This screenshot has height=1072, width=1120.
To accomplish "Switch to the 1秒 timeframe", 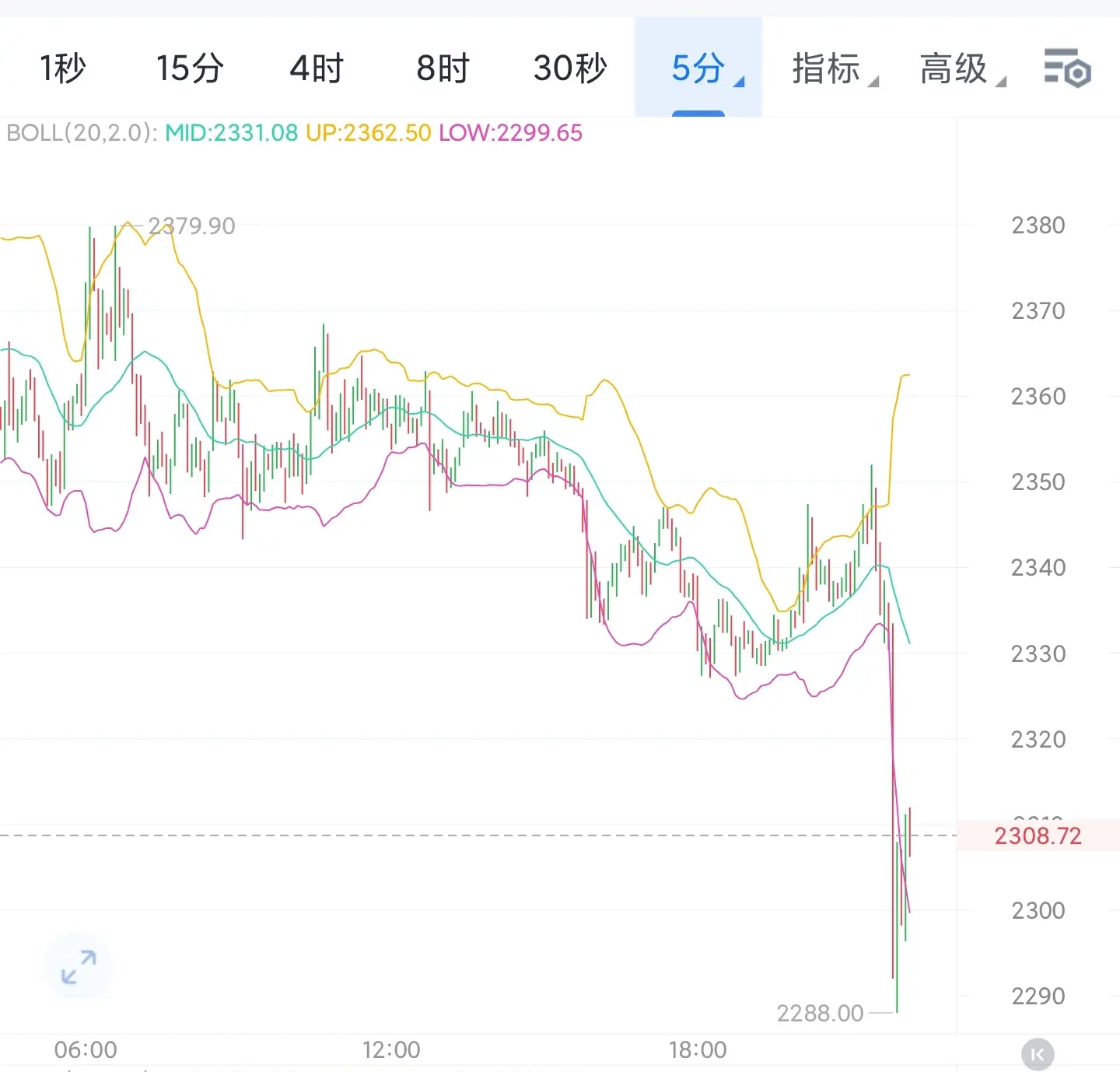I will pyautogui.click(x=62, y=68).
